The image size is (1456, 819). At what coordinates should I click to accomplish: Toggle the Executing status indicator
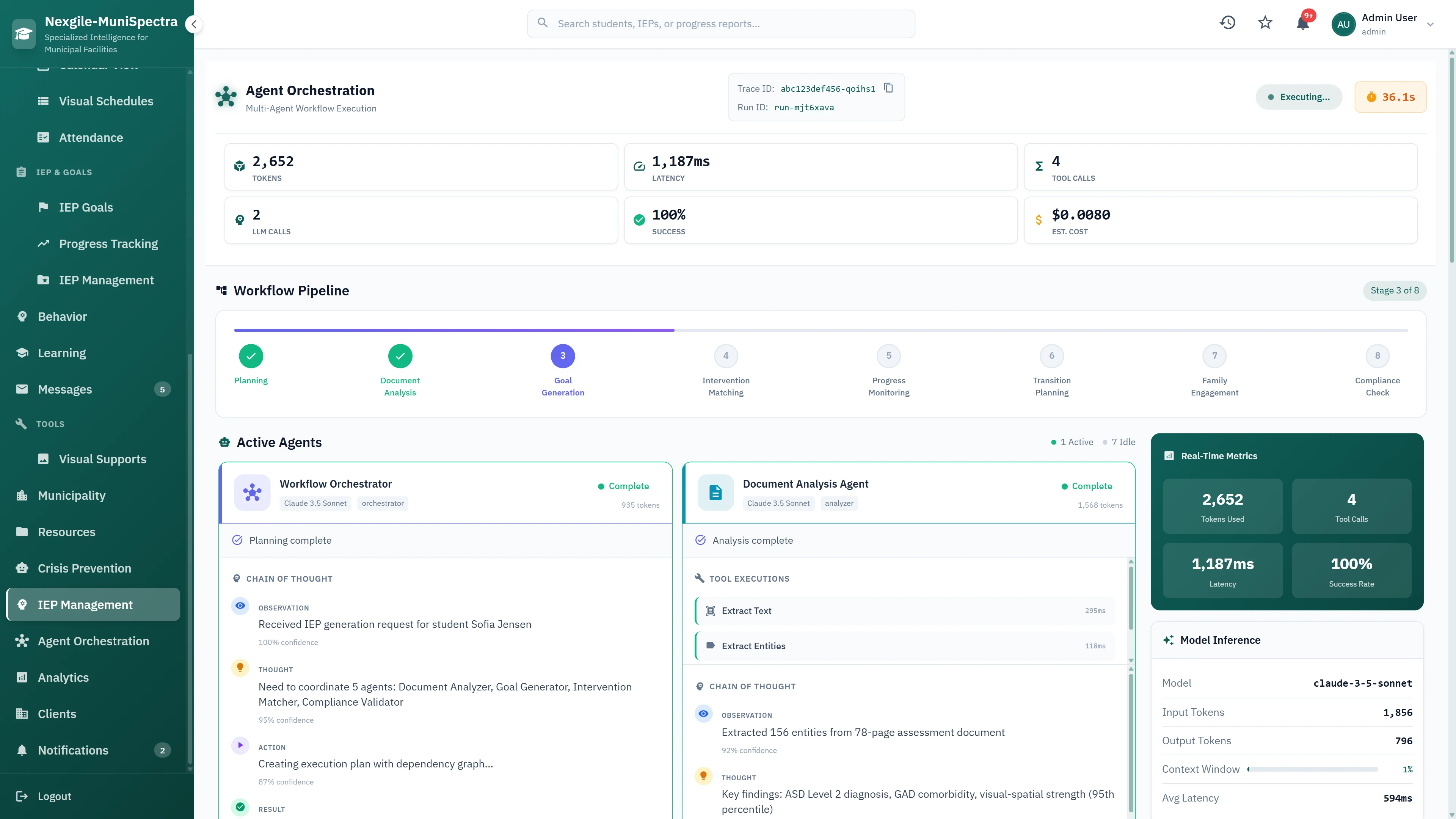click(1299, 97)
